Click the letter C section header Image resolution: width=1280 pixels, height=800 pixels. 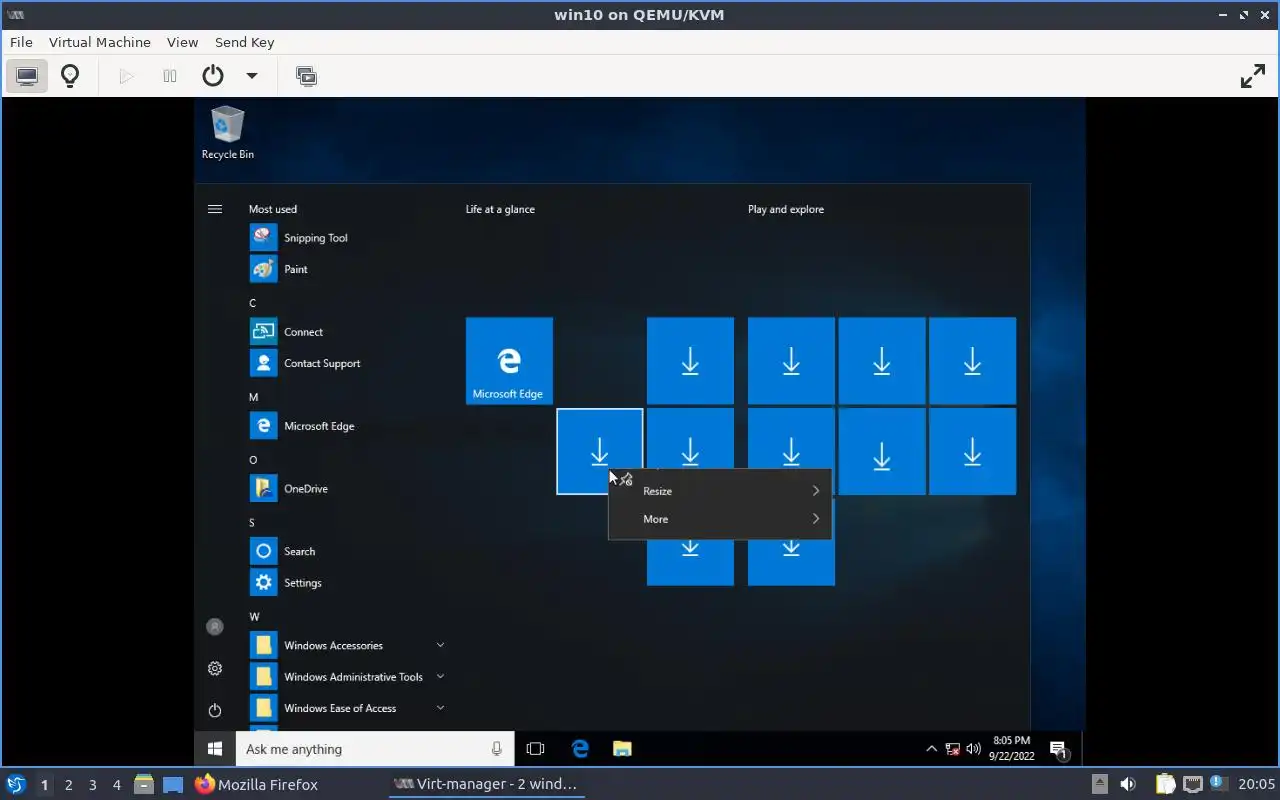tap(253, 303)
